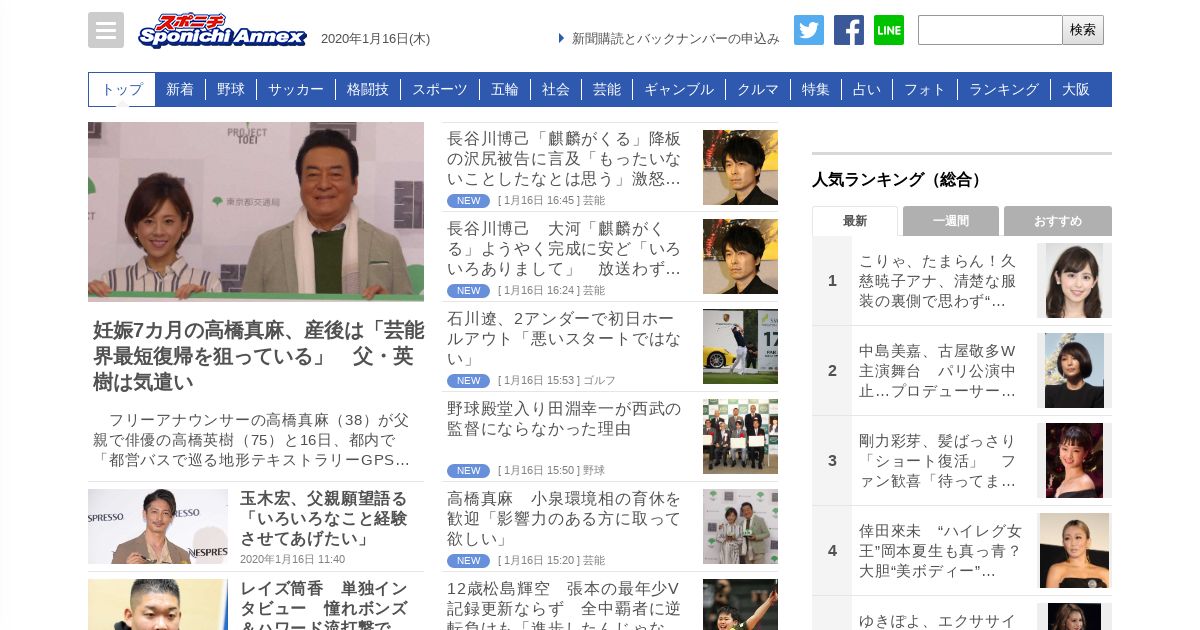Image resolution: width=1200 pixels, height=630 pixels.
Task: Open the 小泉環境相 article thumbnail
Action: [x=740, y=526]
